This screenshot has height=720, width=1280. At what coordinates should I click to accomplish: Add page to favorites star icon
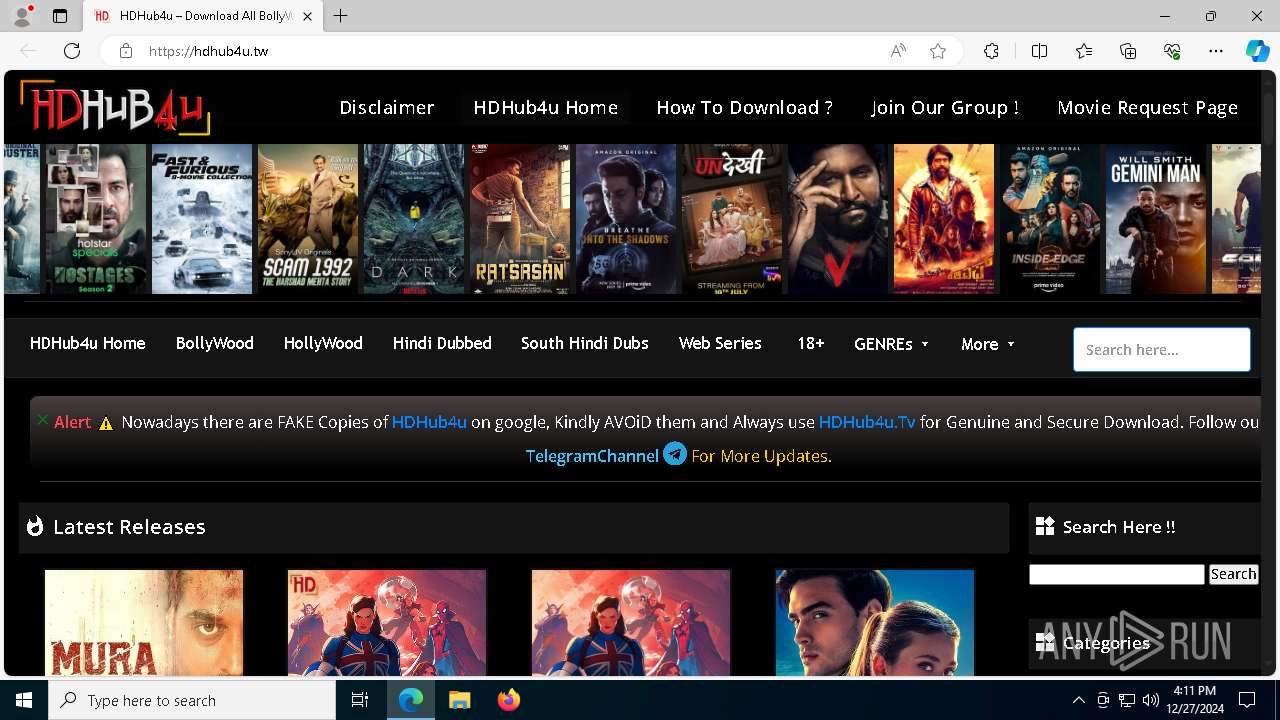(x=938, y=51)
